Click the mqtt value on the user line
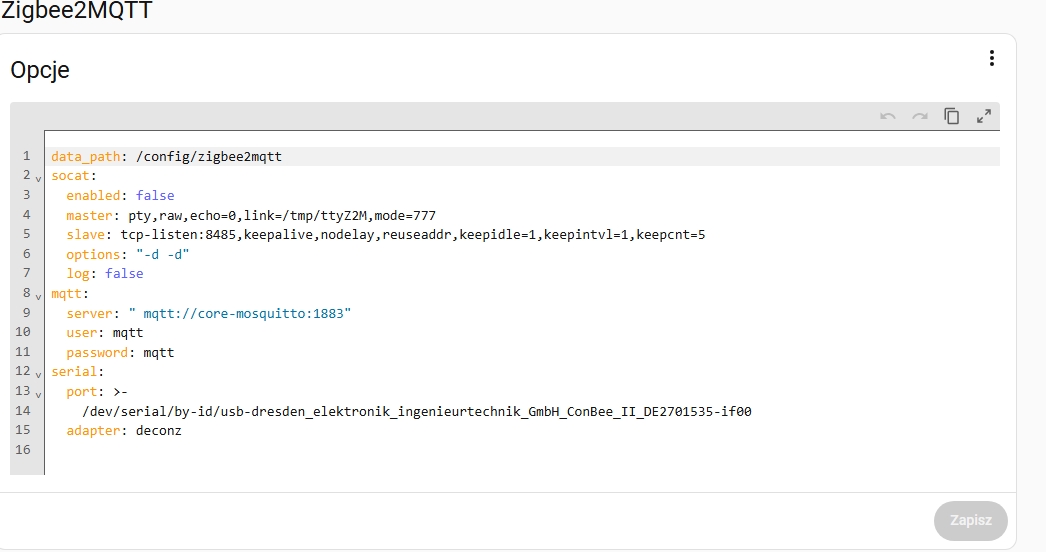Viewport: 1046px width, 552px height. pos(128,333)
